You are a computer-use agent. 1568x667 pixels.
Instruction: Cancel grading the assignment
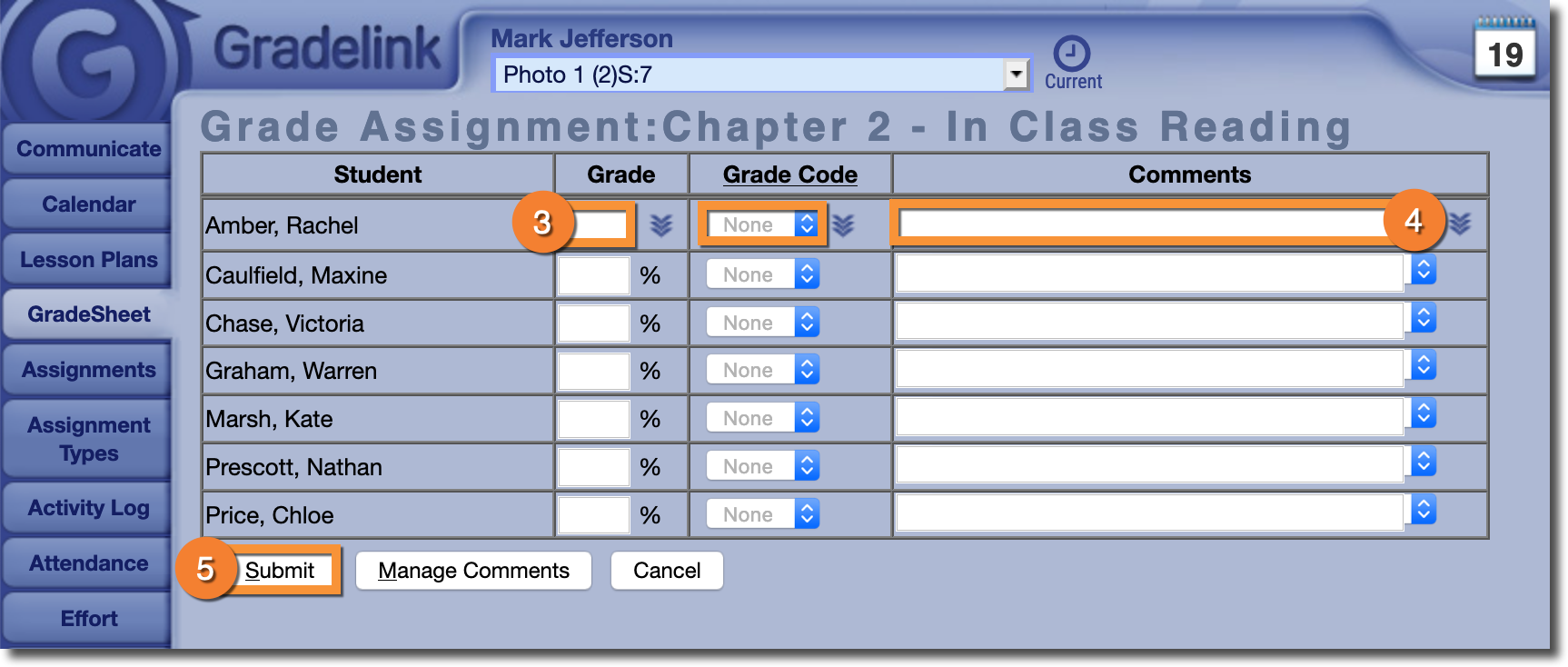click(667, 571)
